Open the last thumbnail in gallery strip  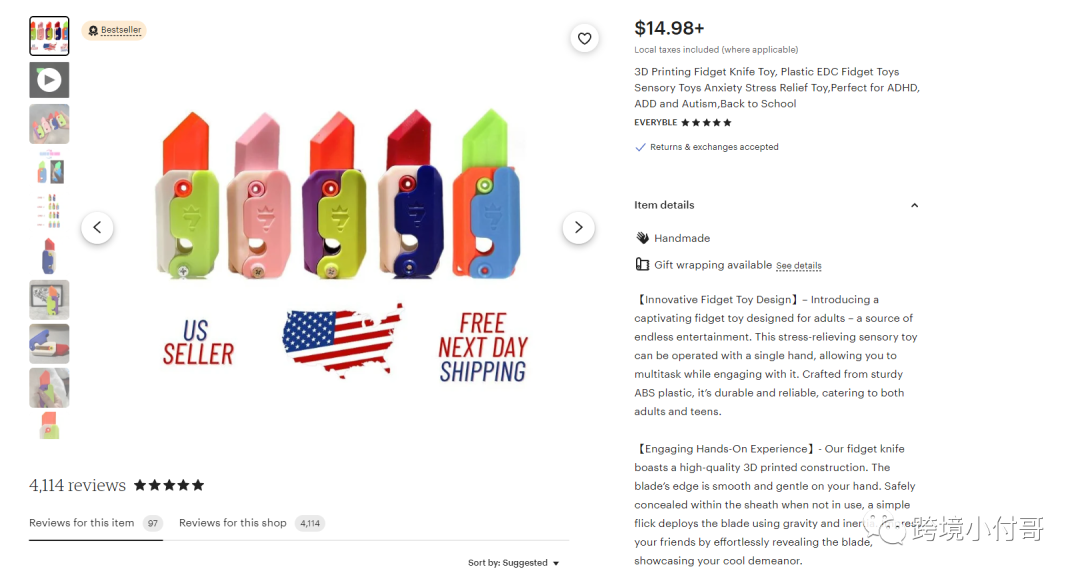pos(49,426)
